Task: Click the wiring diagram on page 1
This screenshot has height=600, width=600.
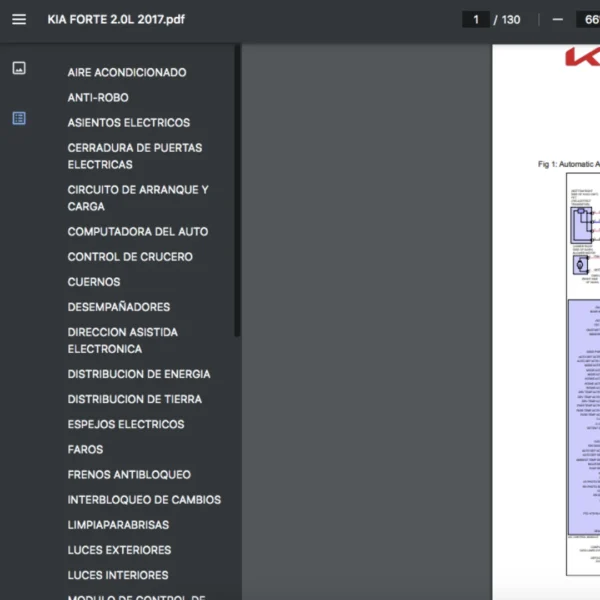Action: (583, 374)
